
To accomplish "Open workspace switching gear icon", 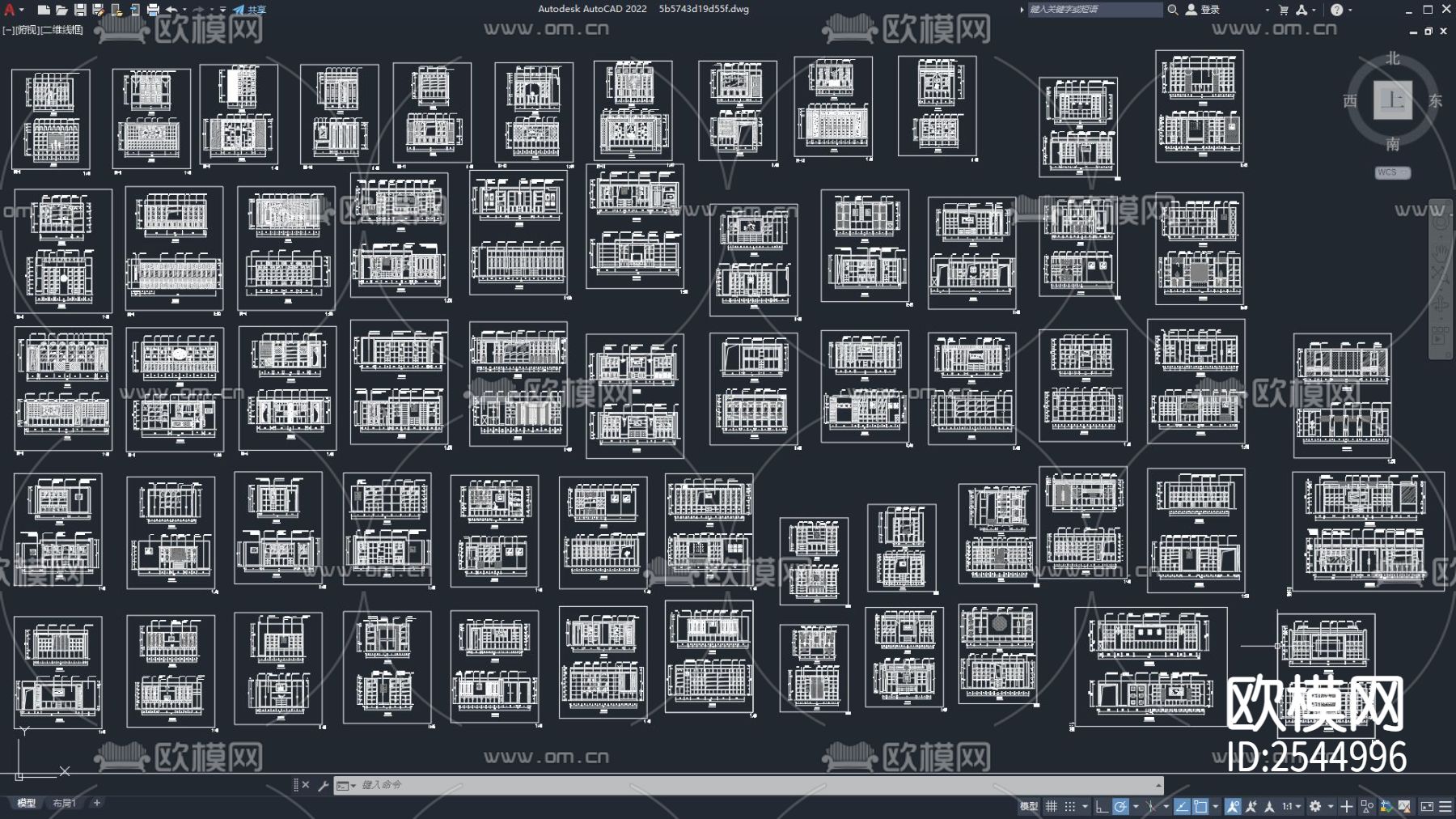I will pos(1315,806).
